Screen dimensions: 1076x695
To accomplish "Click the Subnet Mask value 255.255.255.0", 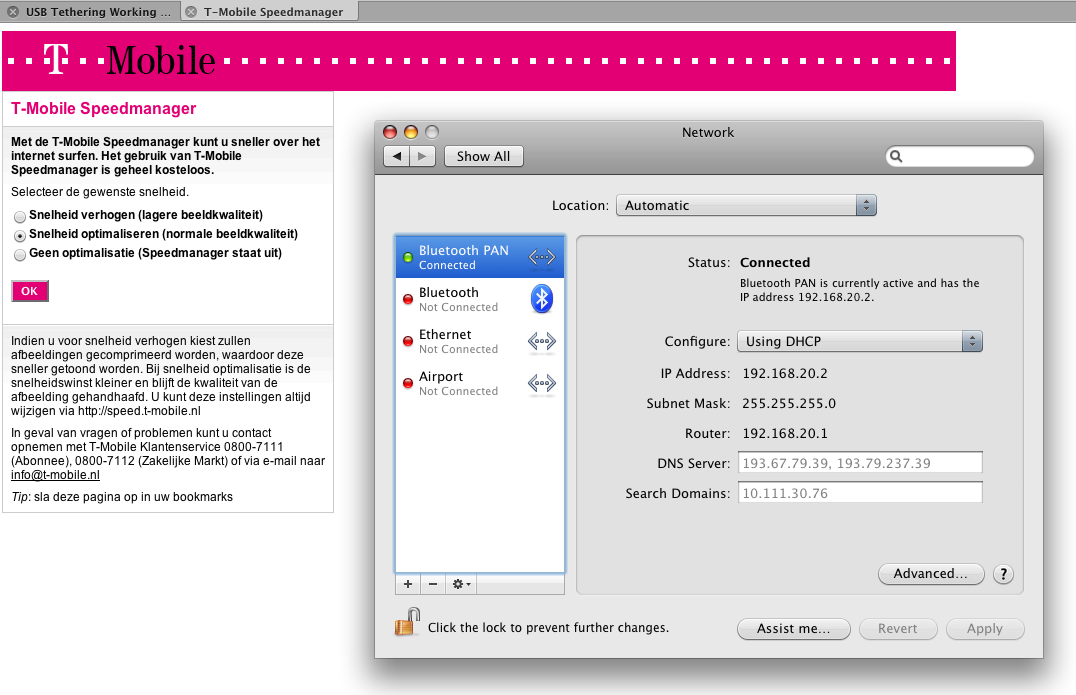I will 789,403.
